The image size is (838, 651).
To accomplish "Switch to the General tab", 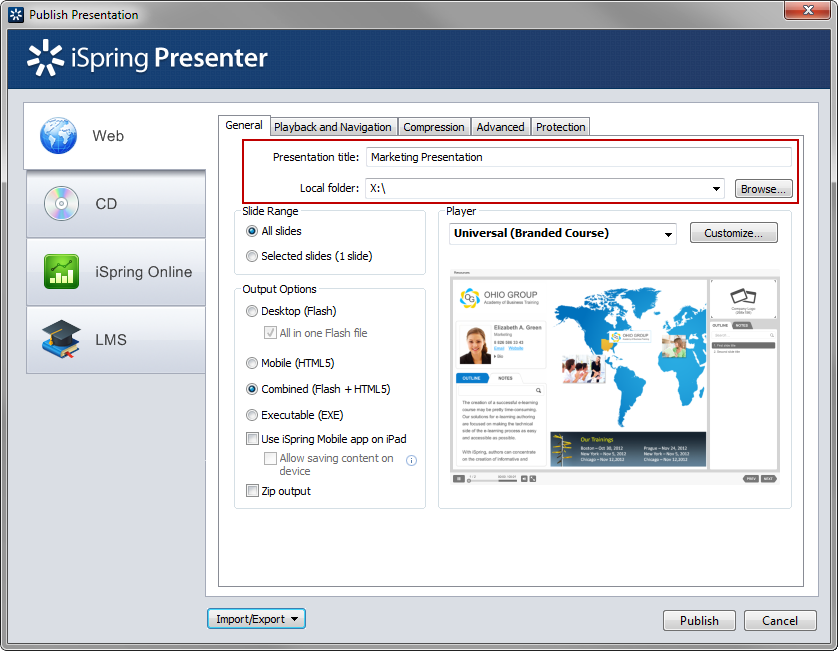I will point(244,126).
